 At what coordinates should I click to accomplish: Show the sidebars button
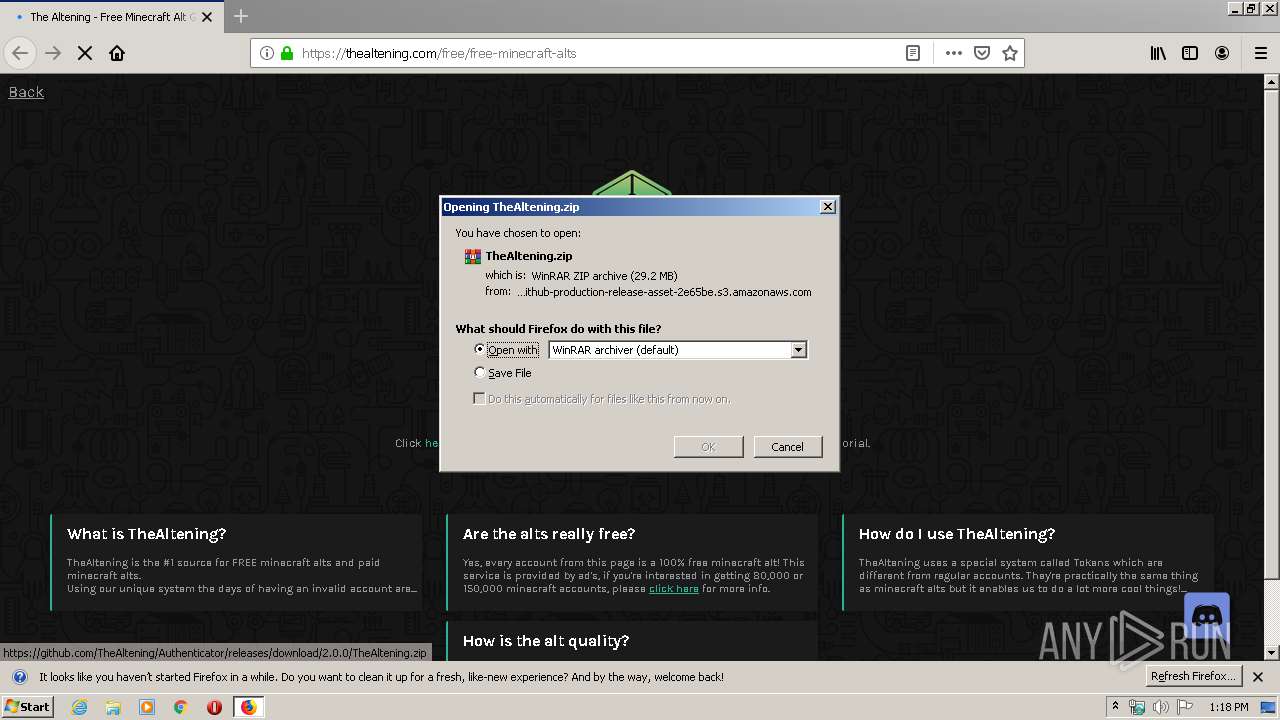[1190, 53]
